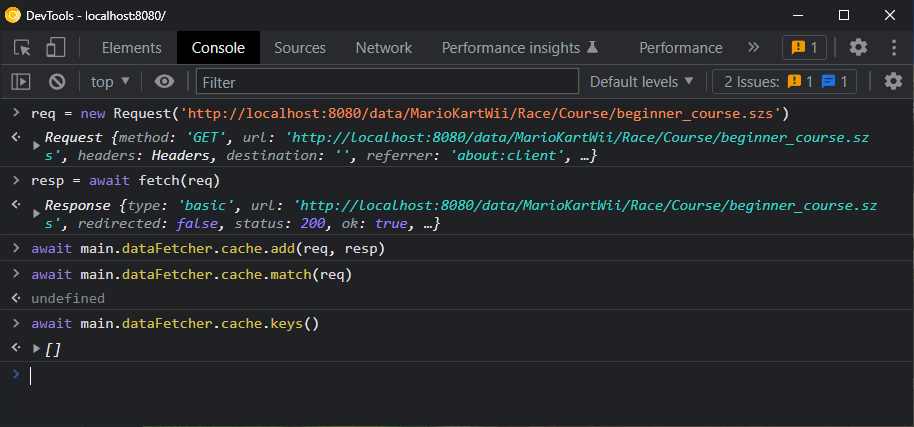Minimize the DevTools window
This screenshot has height=427, width=914.
coord(797,16)
